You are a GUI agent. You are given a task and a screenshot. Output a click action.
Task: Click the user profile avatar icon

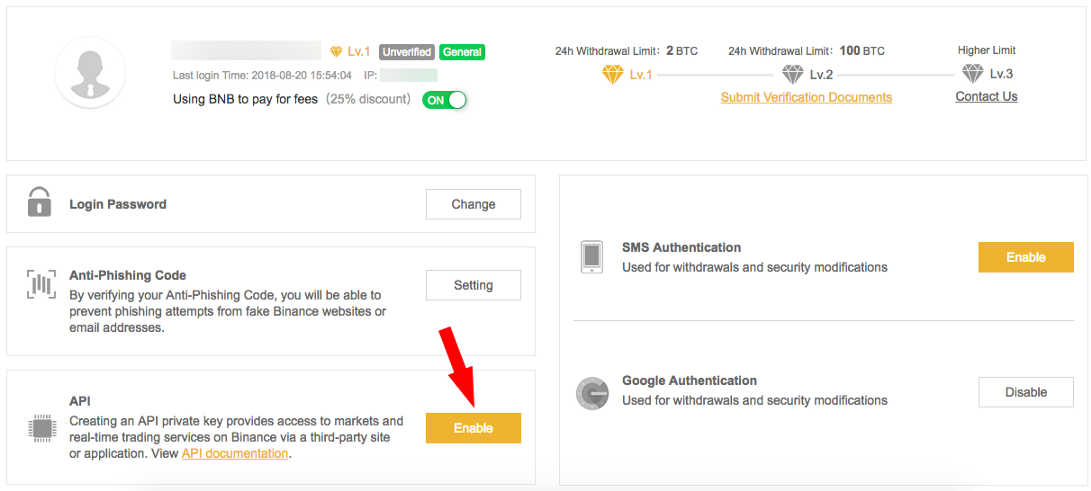tap(90, 72)
